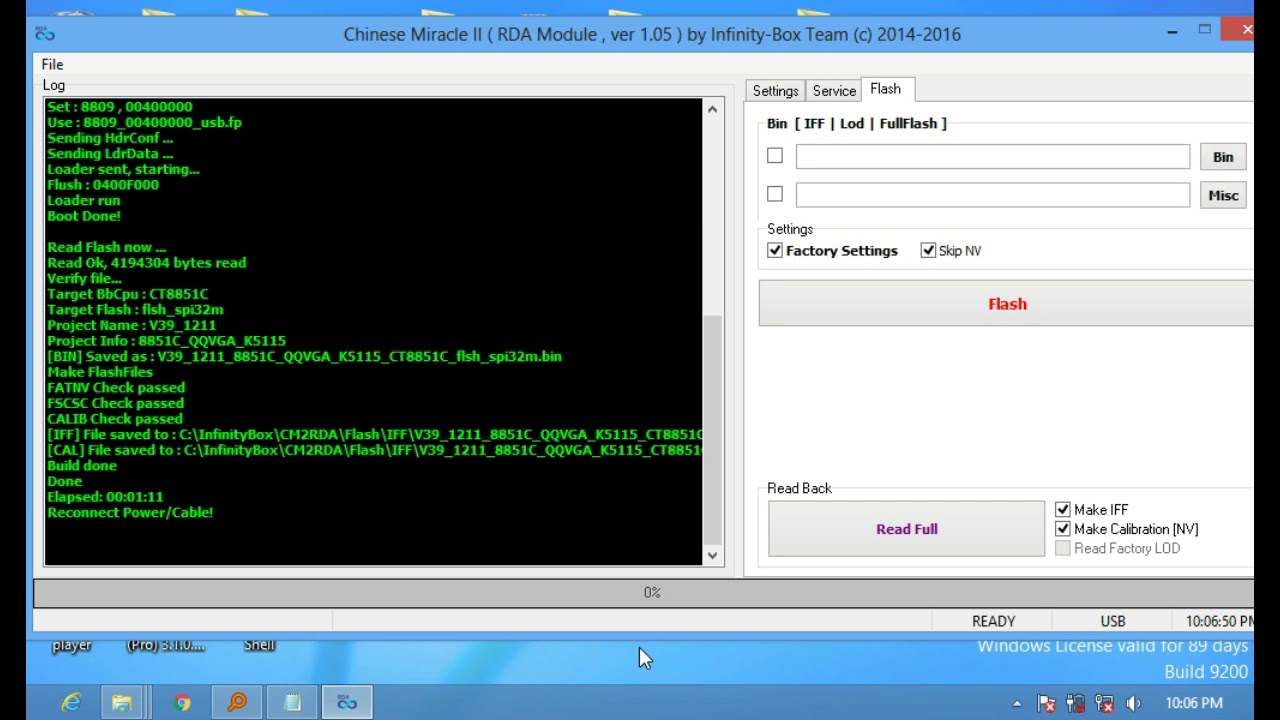This screenshot has width=1280, height=720.
Task: Click the log scrollbar down arrow
Action: pyautogui.click(x=713, y=555)
